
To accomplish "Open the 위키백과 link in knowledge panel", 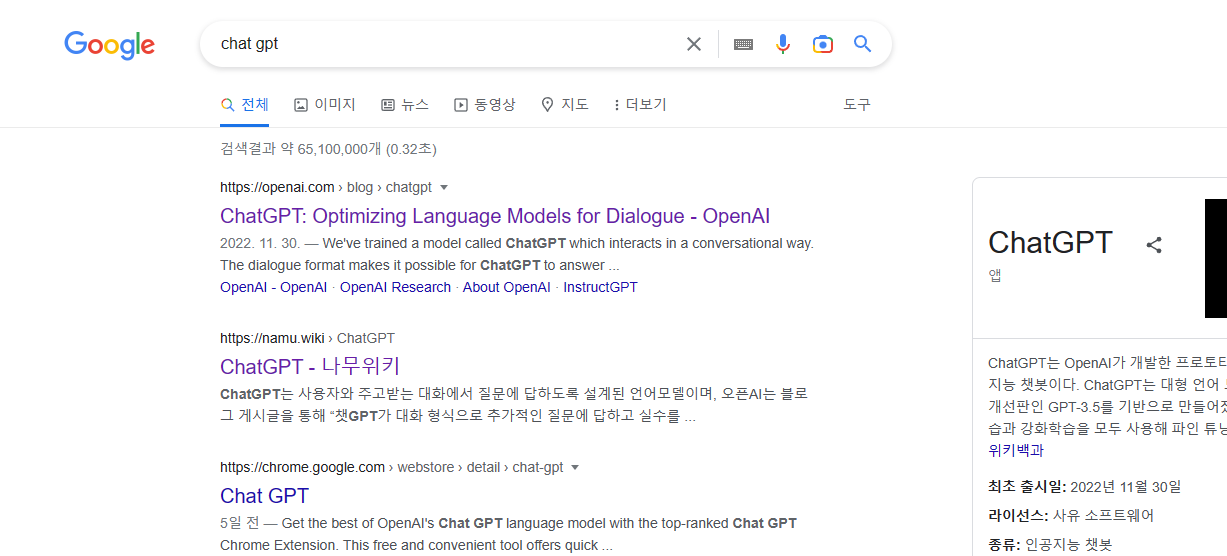I will [x=1015, y=450].
